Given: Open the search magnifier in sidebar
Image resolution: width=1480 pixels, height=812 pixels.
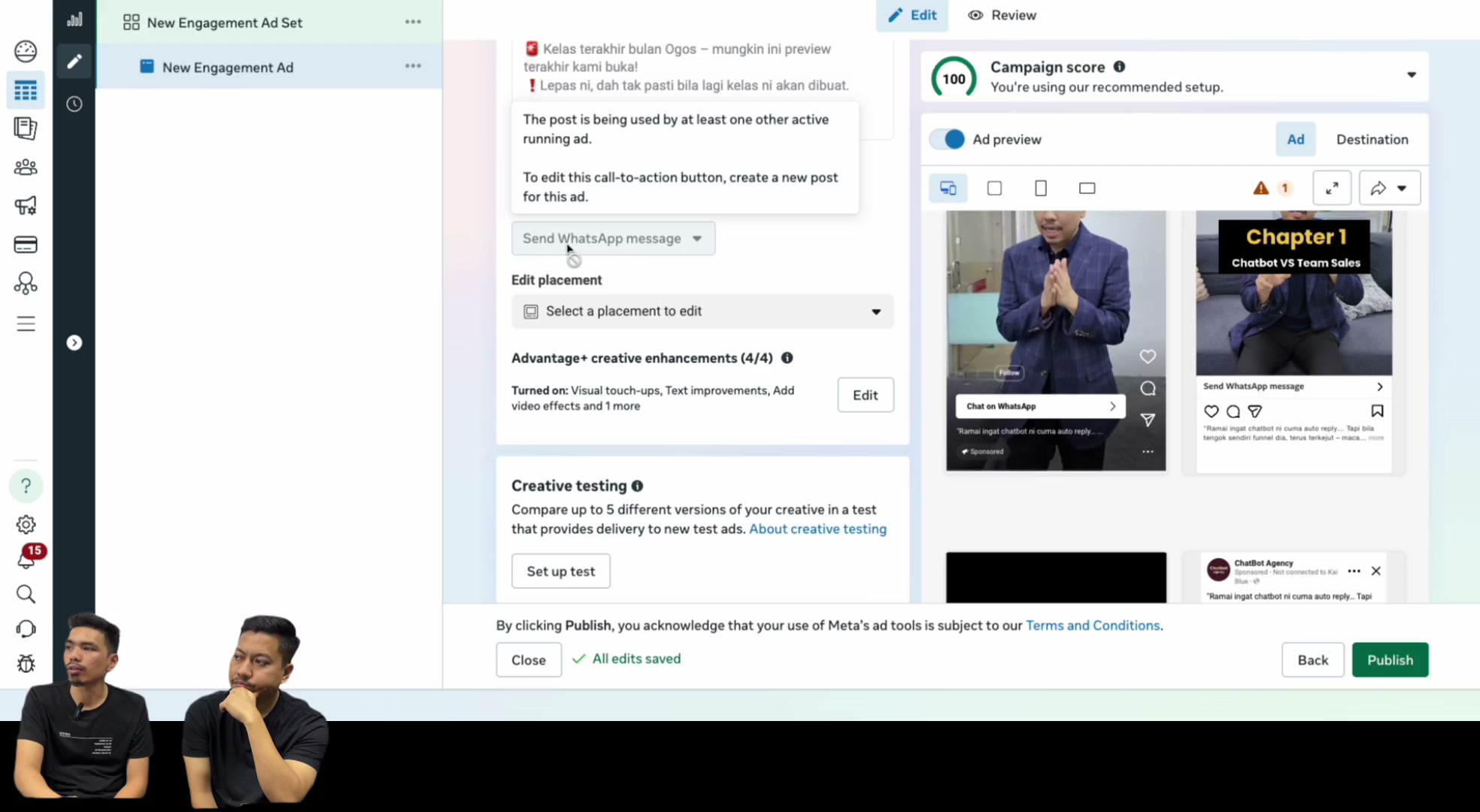Looking at the screenshot, I should tap(26, 594).
